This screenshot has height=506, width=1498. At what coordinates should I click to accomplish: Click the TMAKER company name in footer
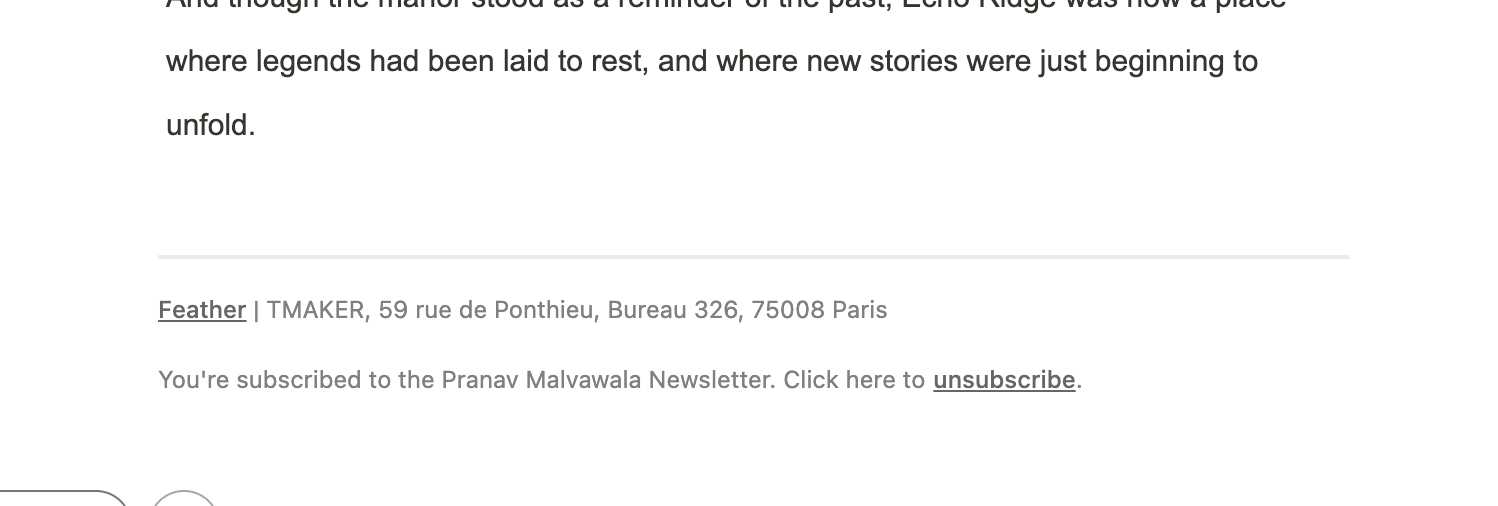coord(315,310)
